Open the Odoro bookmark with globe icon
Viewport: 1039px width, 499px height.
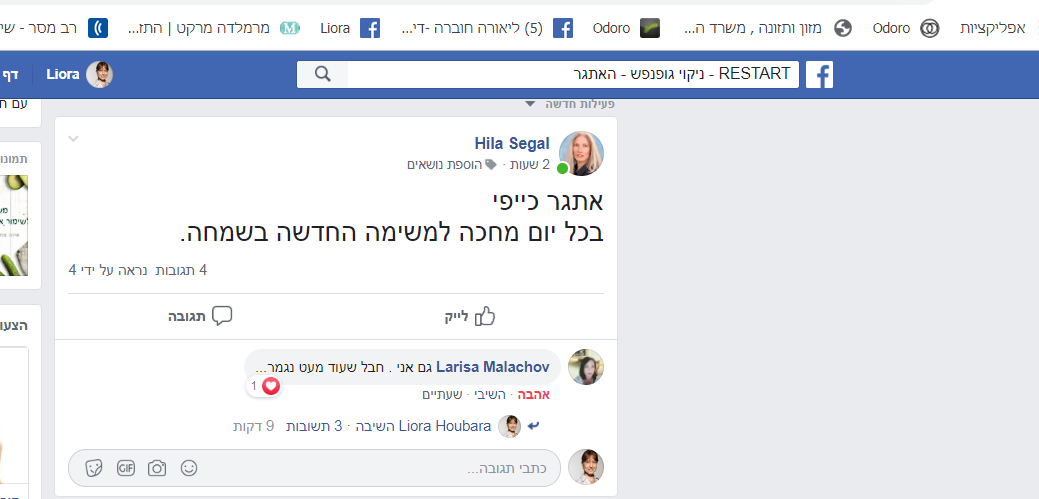tap(906, 28)
